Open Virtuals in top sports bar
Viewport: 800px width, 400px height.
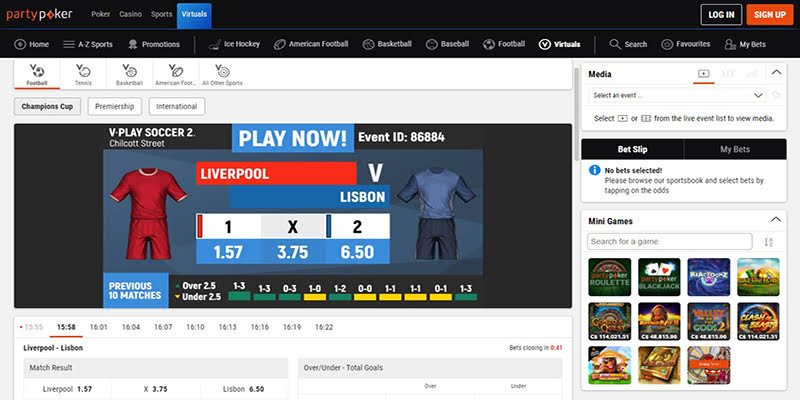(559, 44)
